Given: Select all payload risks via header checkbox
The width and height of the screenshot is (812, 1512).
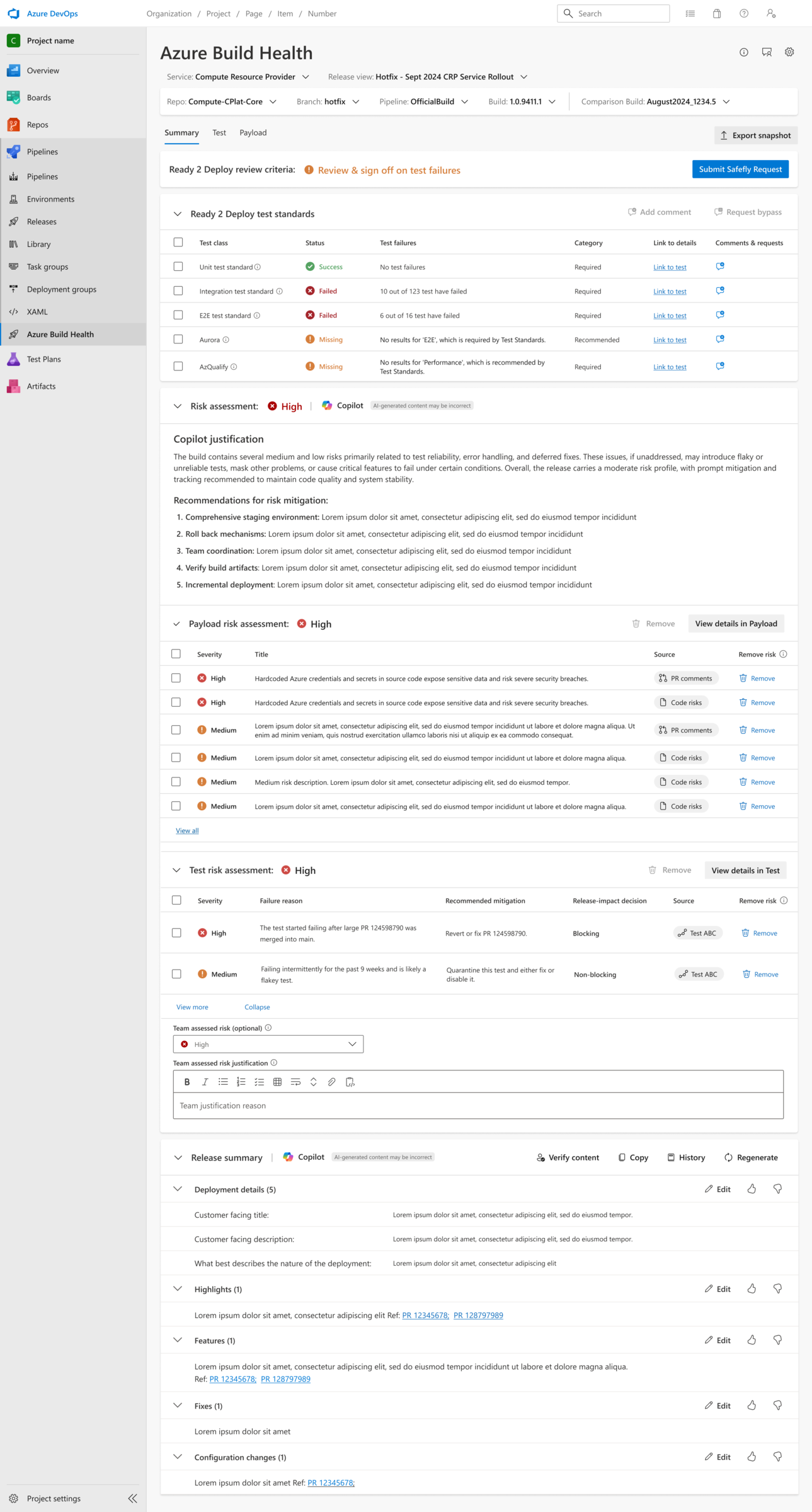Looking at the screenshot, I should click(x=176, y=654).
